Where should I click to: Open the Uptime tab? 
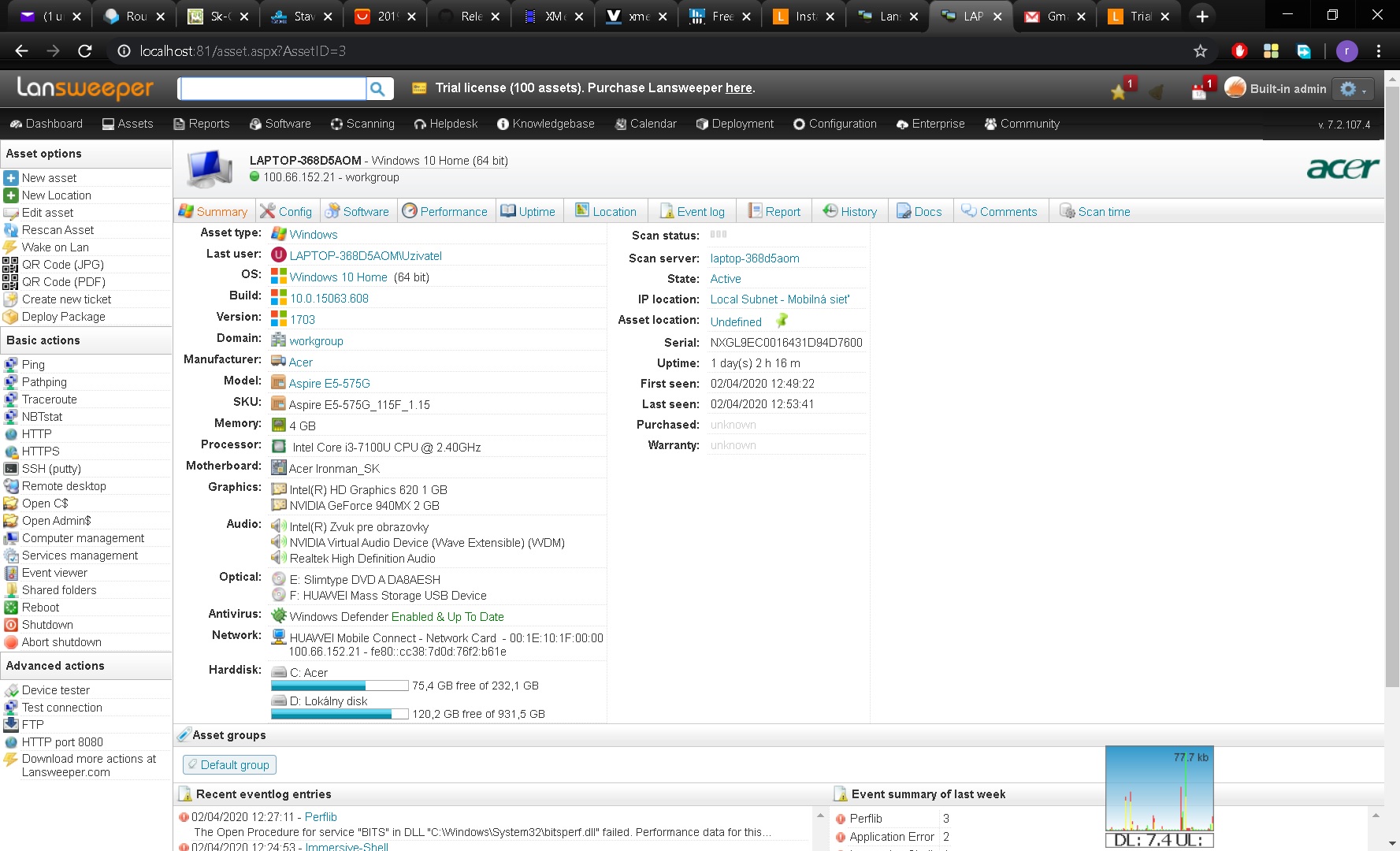(528, 211)
